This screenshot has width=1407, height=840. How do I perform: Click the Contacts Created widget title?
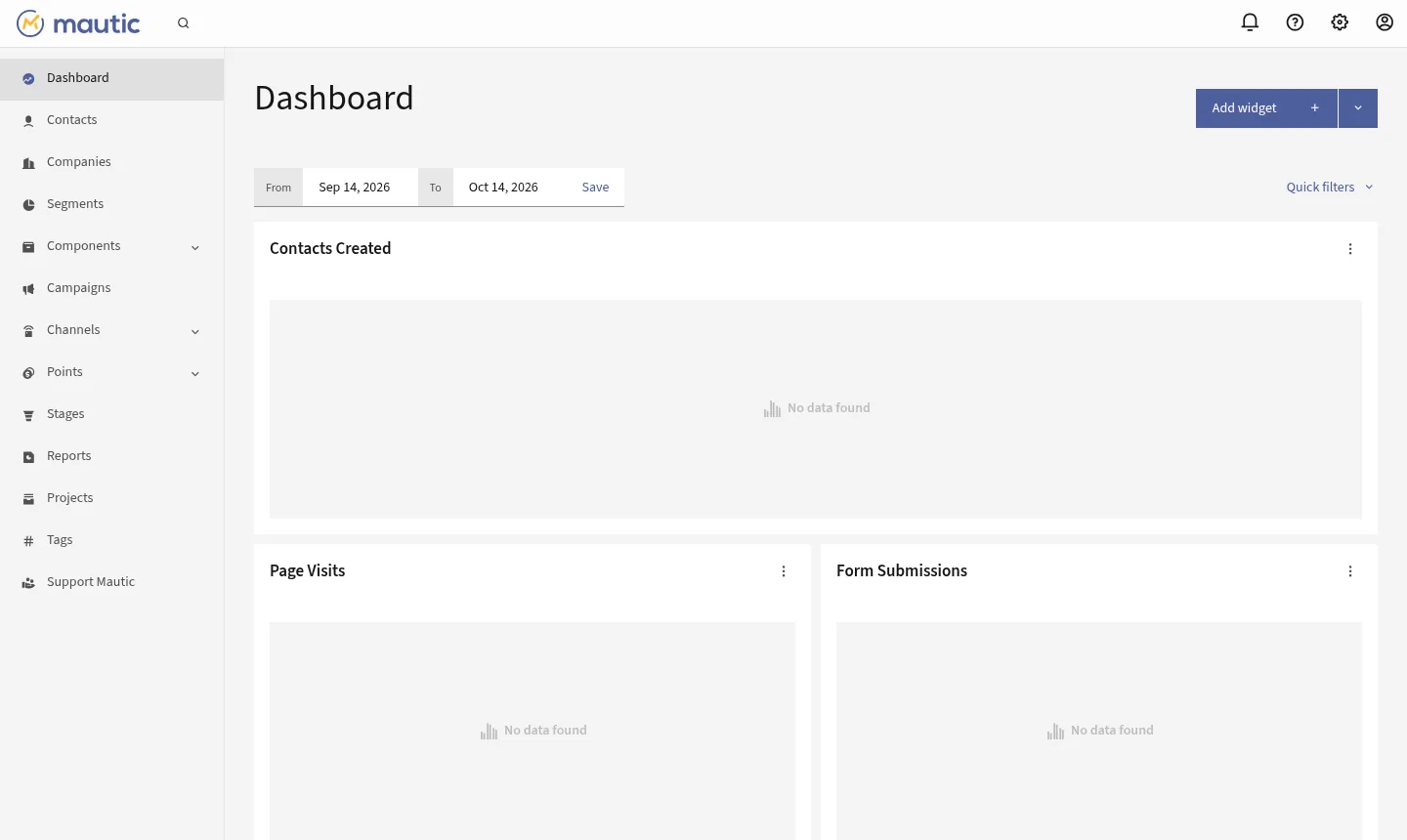[x=330, y=248]
